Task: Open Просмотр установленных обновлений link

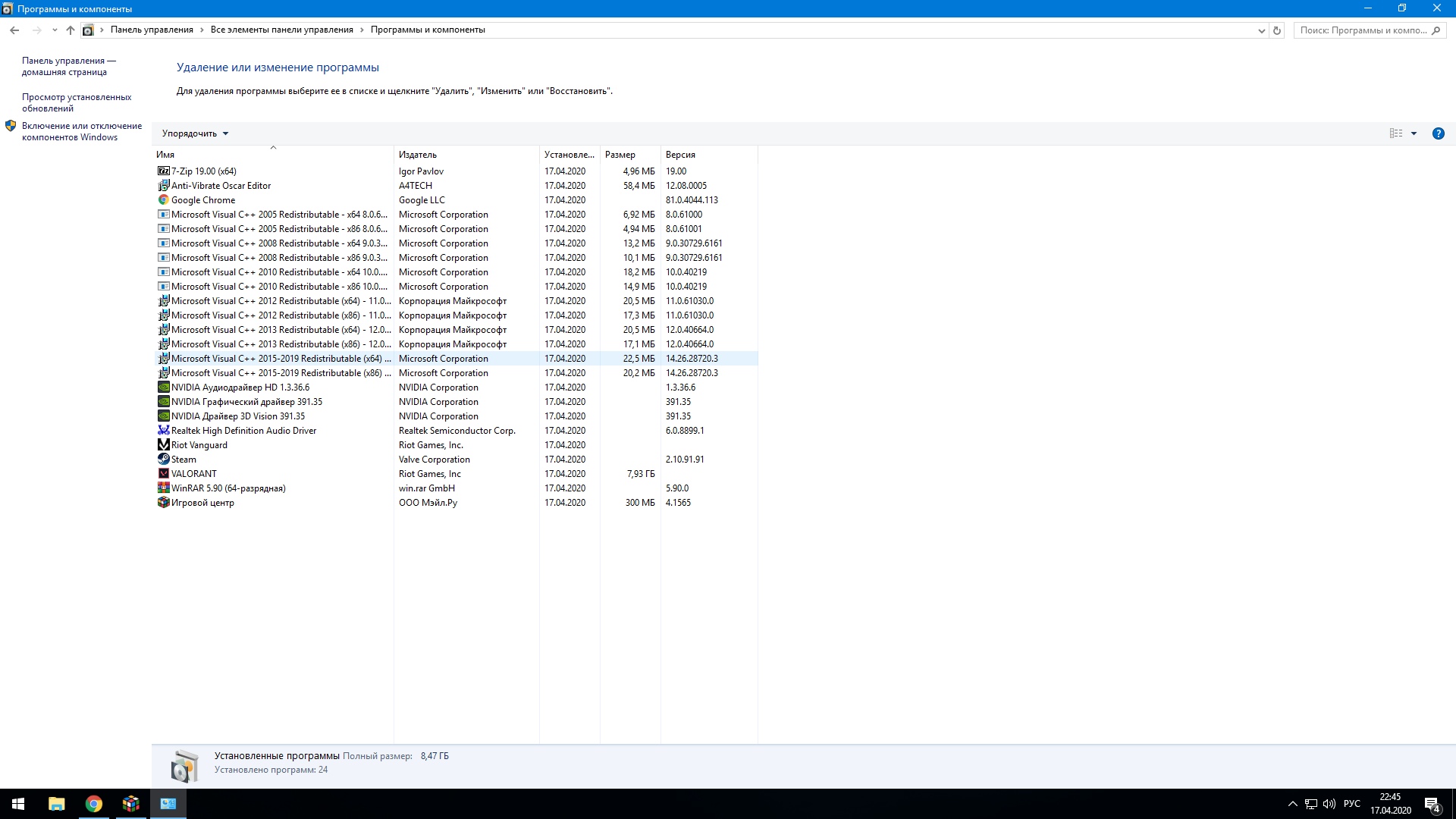Action: [x=77, y=103]
